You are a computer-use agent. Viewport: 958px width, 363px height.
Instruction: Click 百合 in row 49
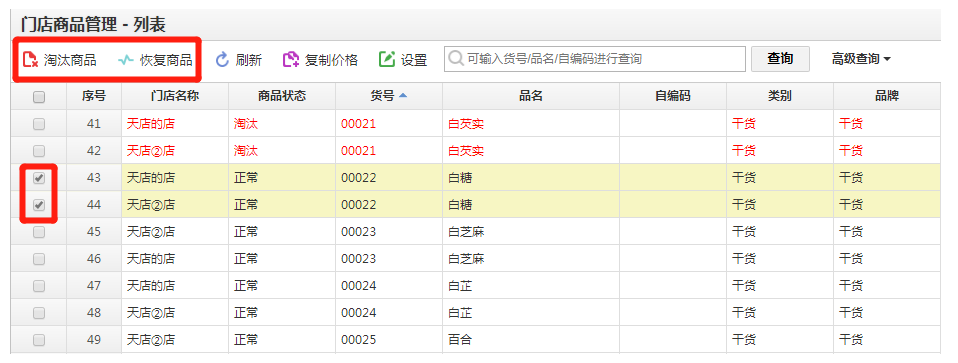click(x=460, y=340)
